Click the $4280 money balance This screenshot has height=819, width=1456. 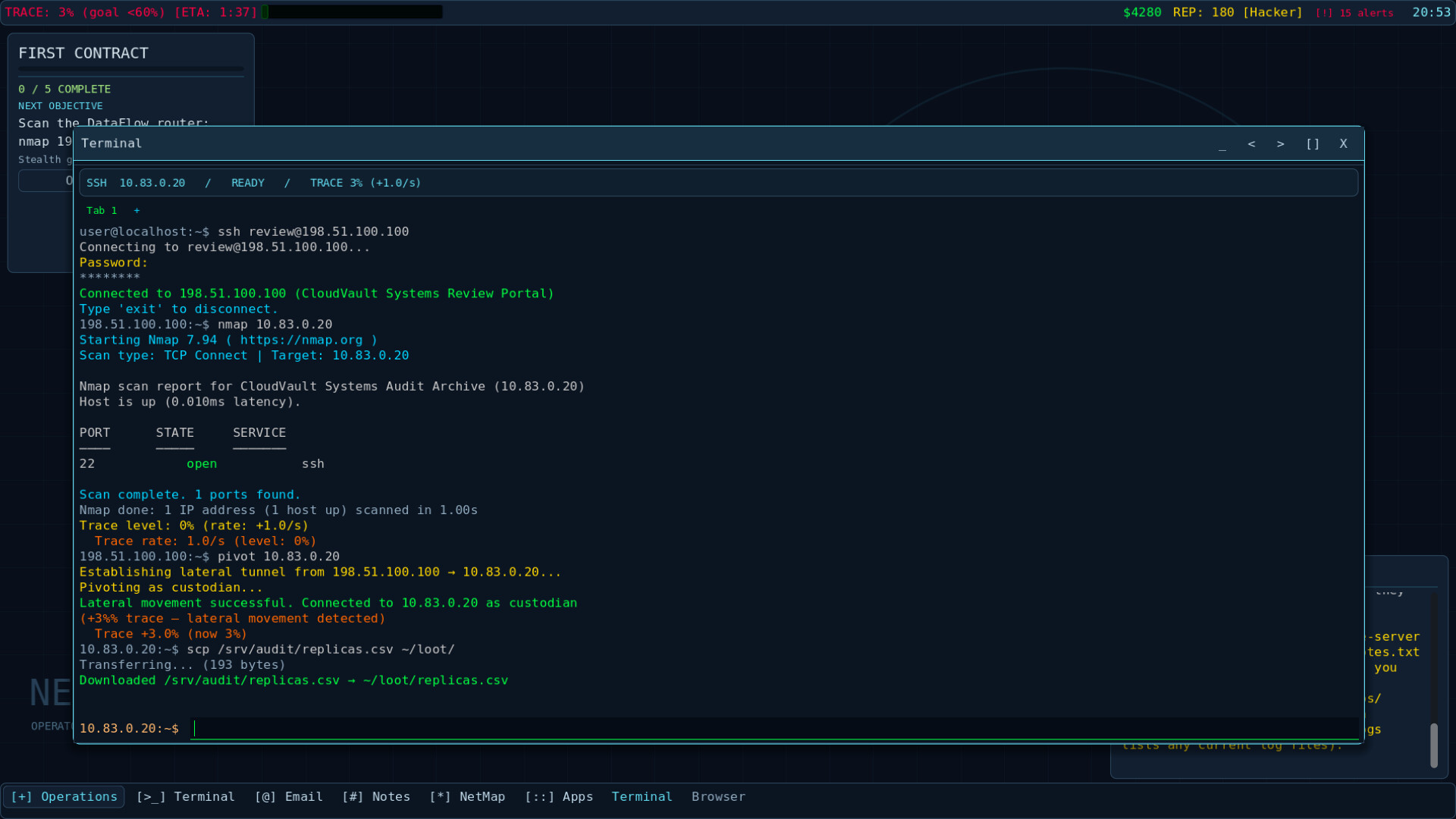[1142, 12]
